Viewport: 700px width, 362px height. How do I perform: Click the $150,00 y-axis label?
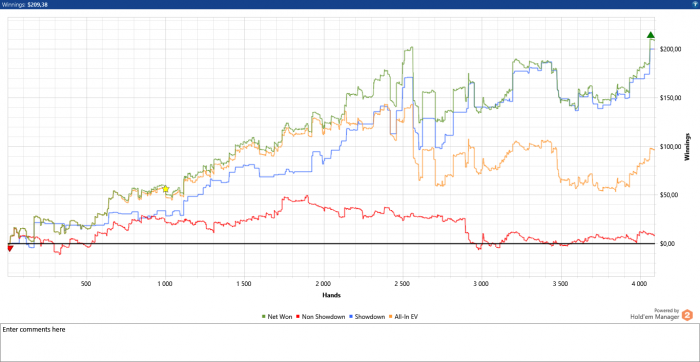point(671,98)
